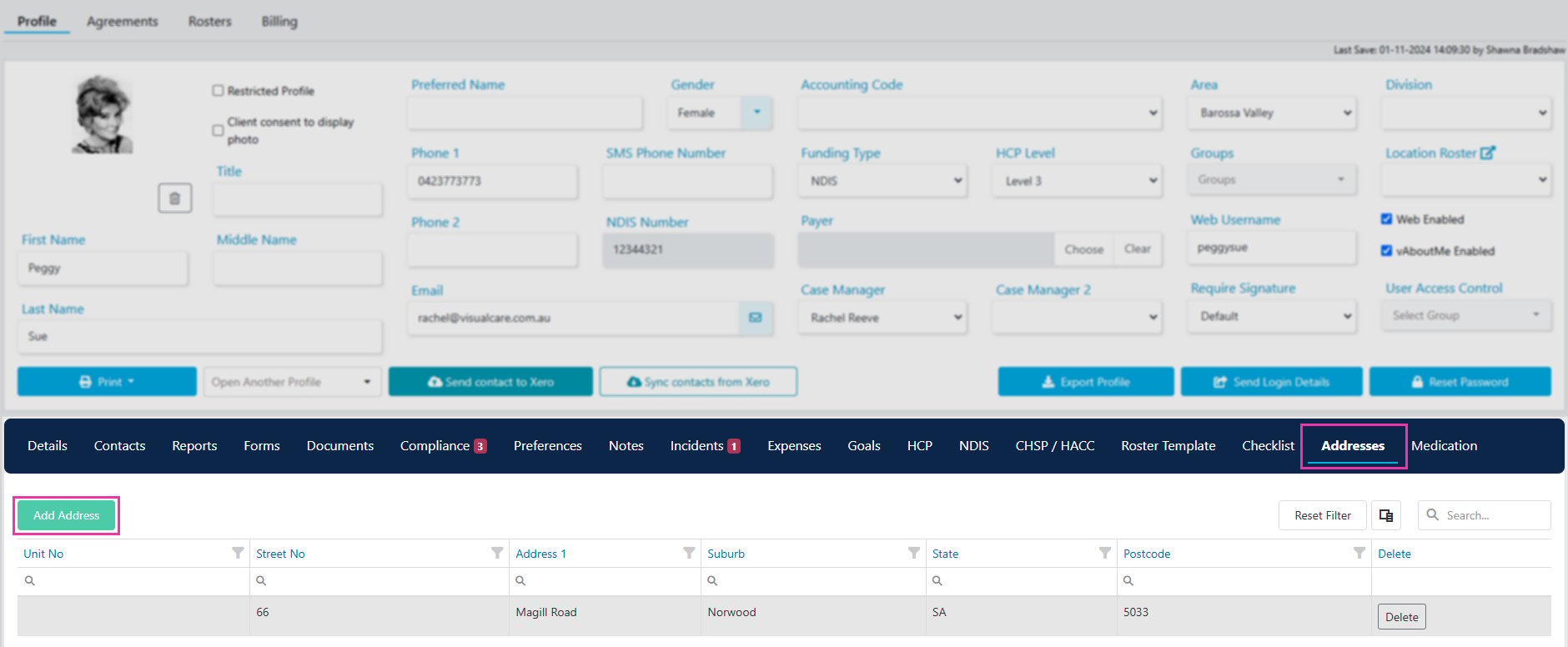Click Sync contacts from Xero

tap(698, 382)
